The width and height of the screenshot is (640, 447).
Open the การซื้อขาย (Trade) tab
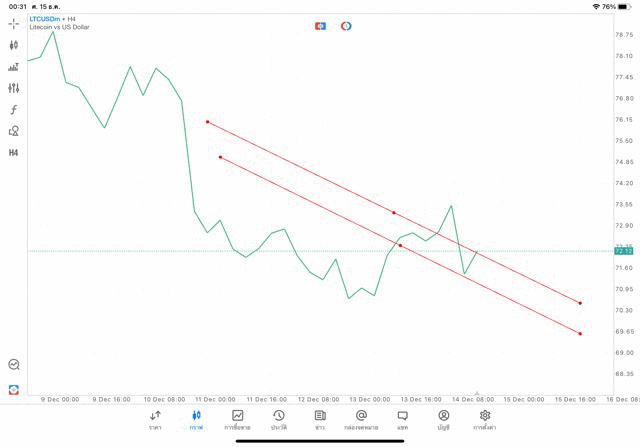pyautogui.click(x=237, y=420)
